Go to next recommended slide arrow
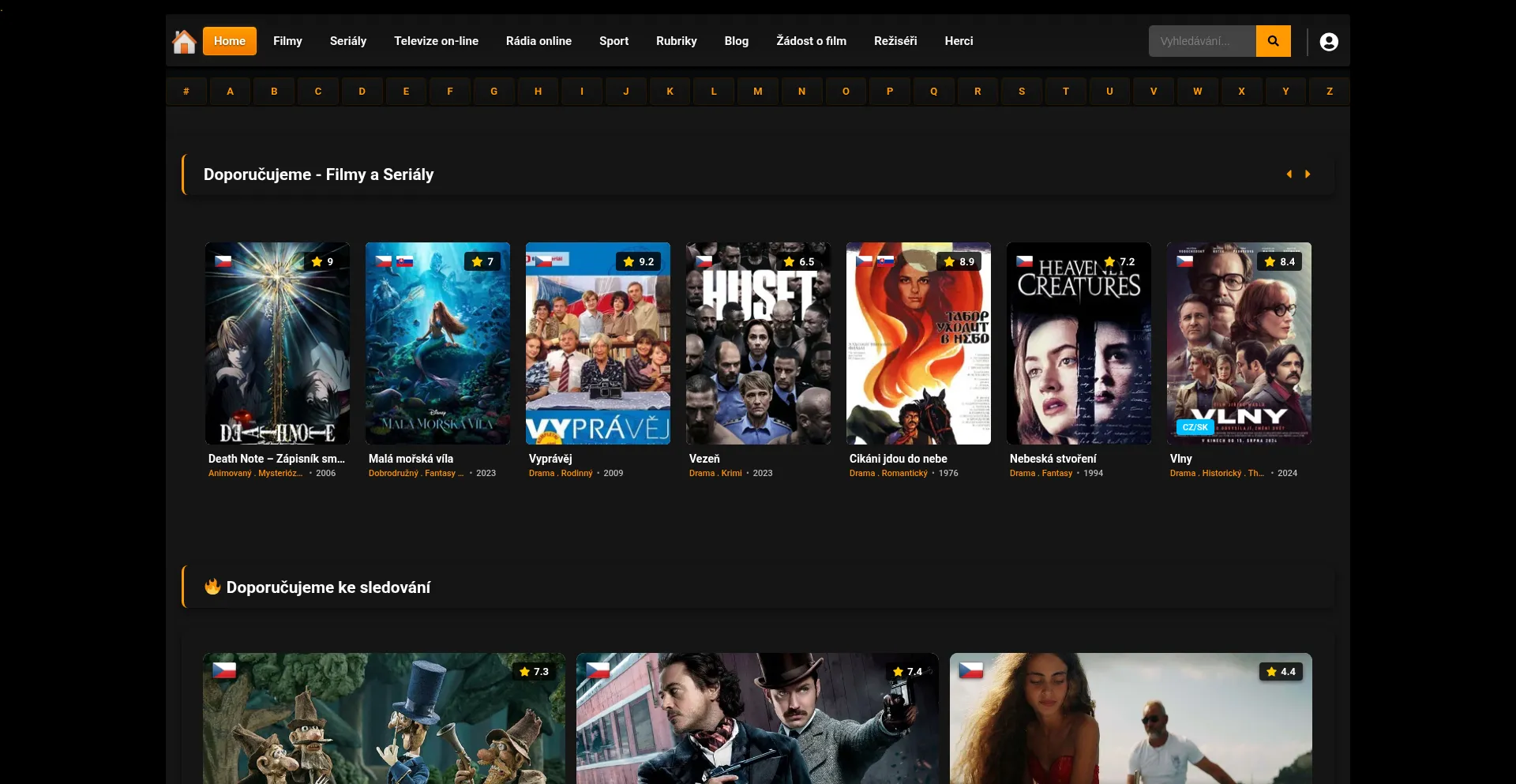 (1308, 174)
